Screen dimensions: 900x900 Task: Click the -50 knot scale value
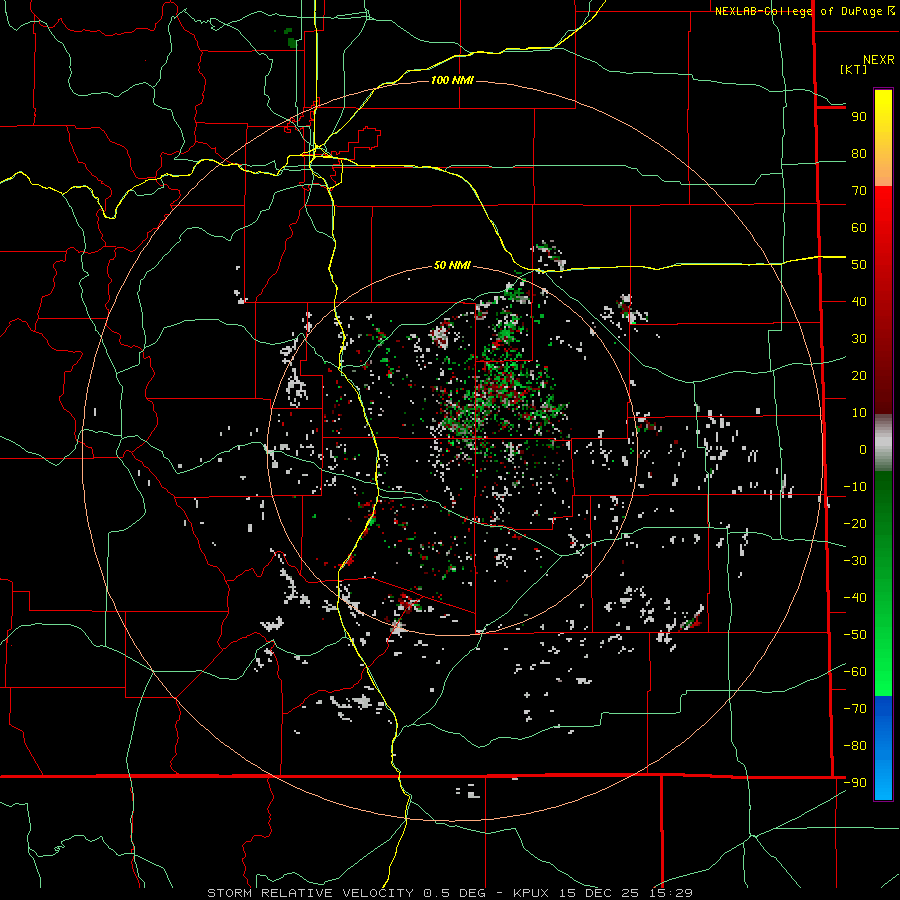(x=855, y=634)
